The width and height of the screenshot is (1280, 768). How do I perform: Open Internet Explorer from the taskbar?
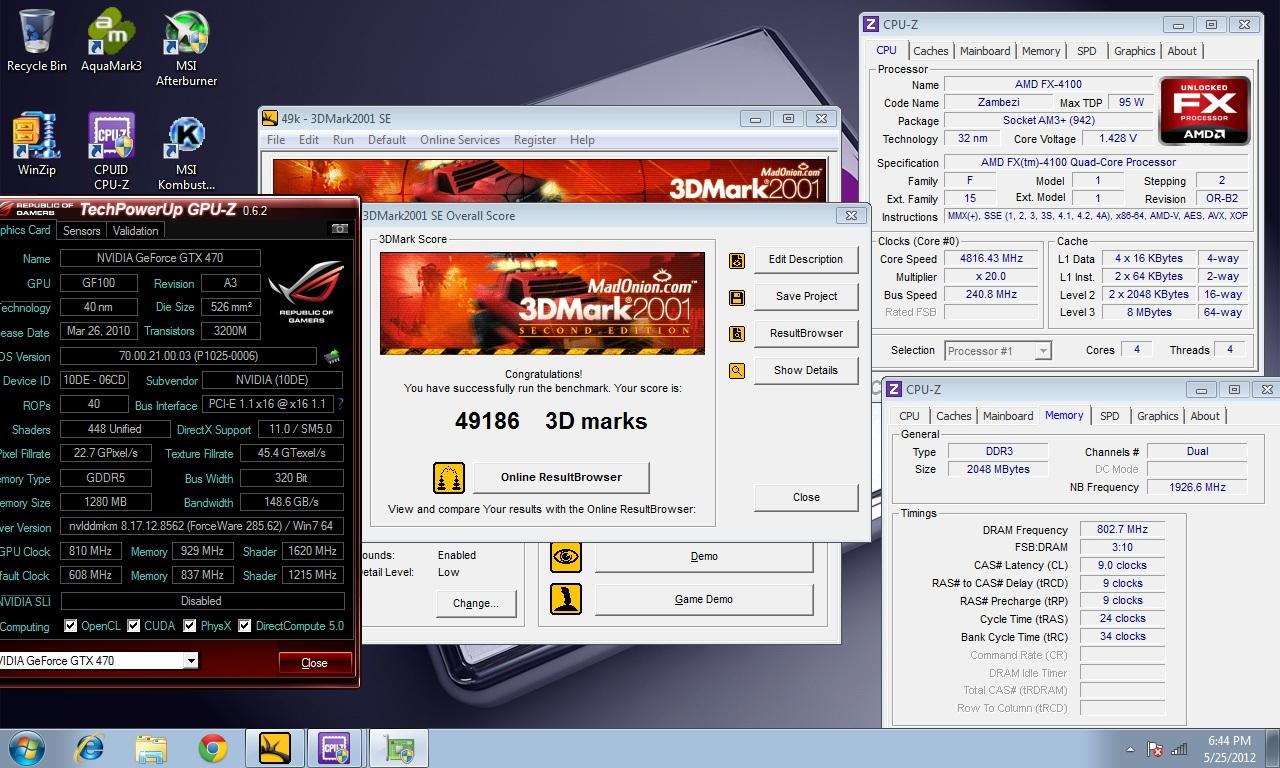pyautogui.click(x=90, y=748)
